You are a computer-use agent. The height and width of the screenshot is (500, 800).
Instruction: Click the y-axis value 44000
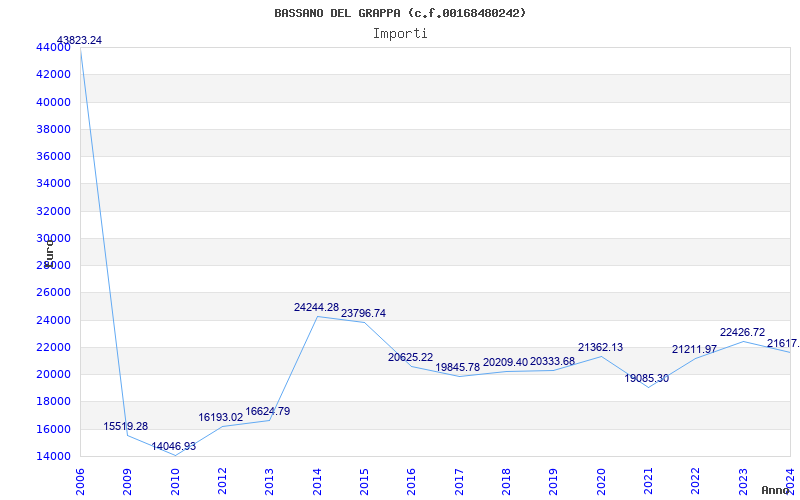pos(54,47)
